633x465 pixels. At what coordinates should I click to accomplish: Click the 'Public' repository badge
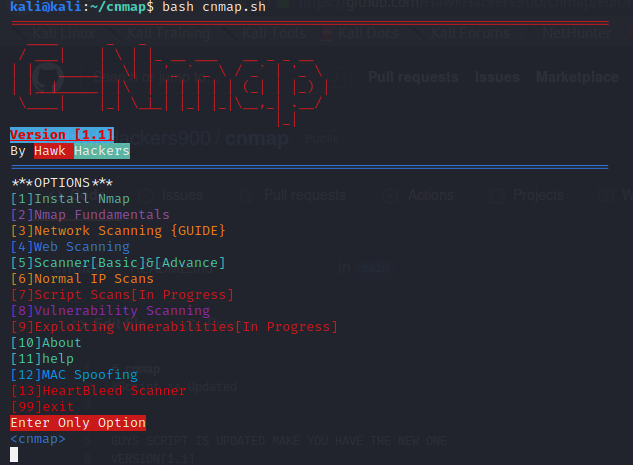click(x=322, y=139)
